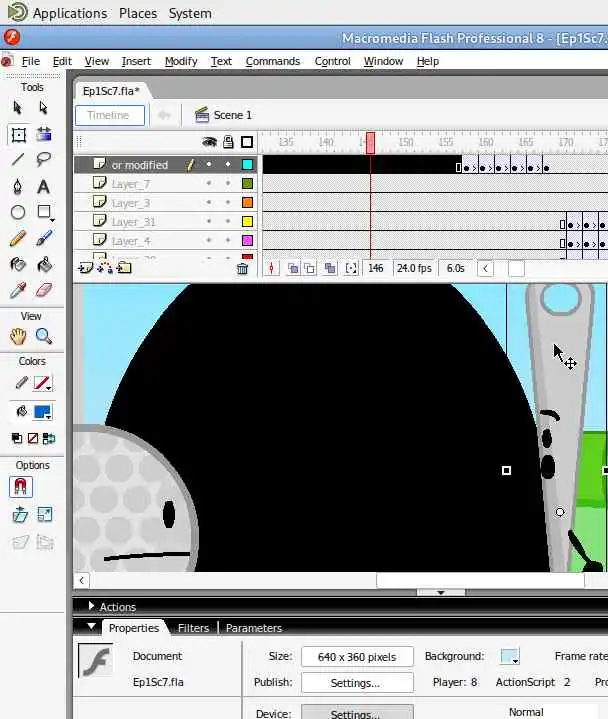The height and width of the screenshot is (719, 608).
Task: Select the Subselection tool
Action: (44, 108)
